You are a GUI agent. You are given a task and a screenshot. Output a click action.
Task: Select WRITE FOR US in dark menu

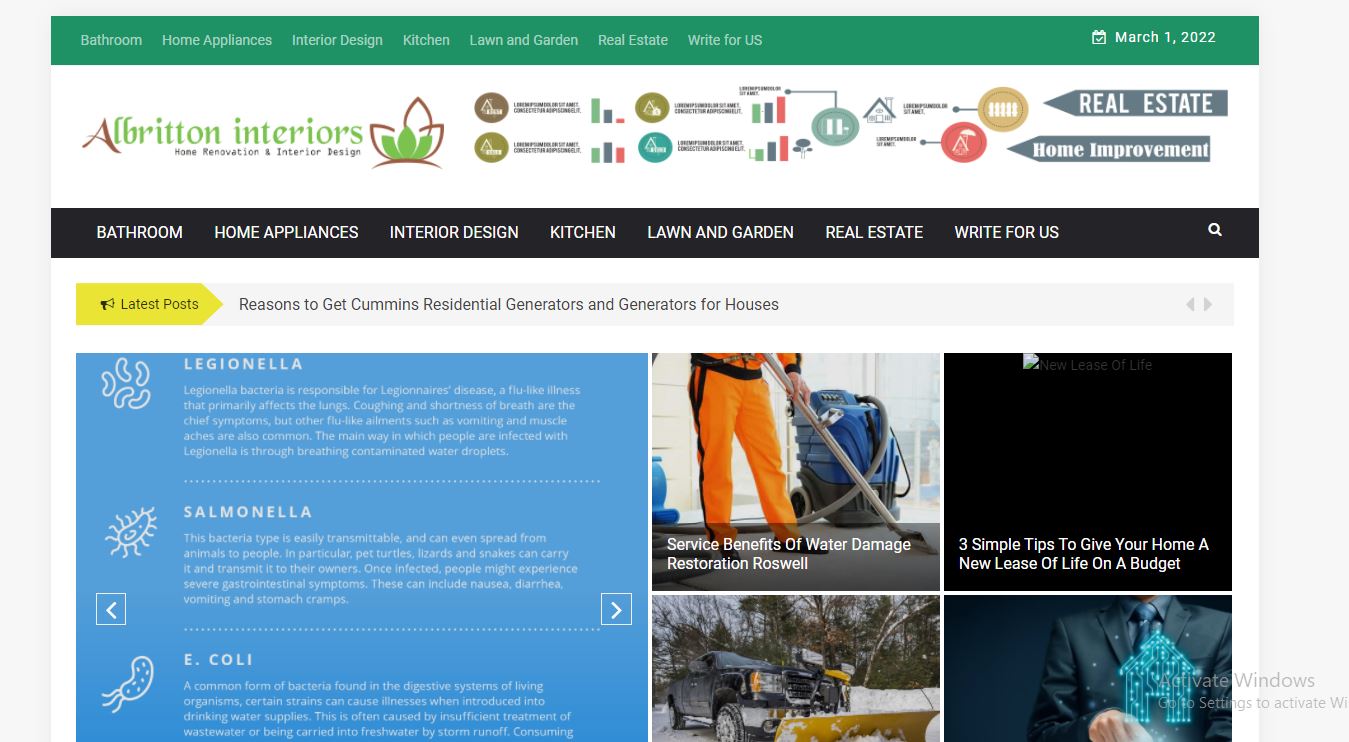pyautogui.click(x=1006, y=232)
